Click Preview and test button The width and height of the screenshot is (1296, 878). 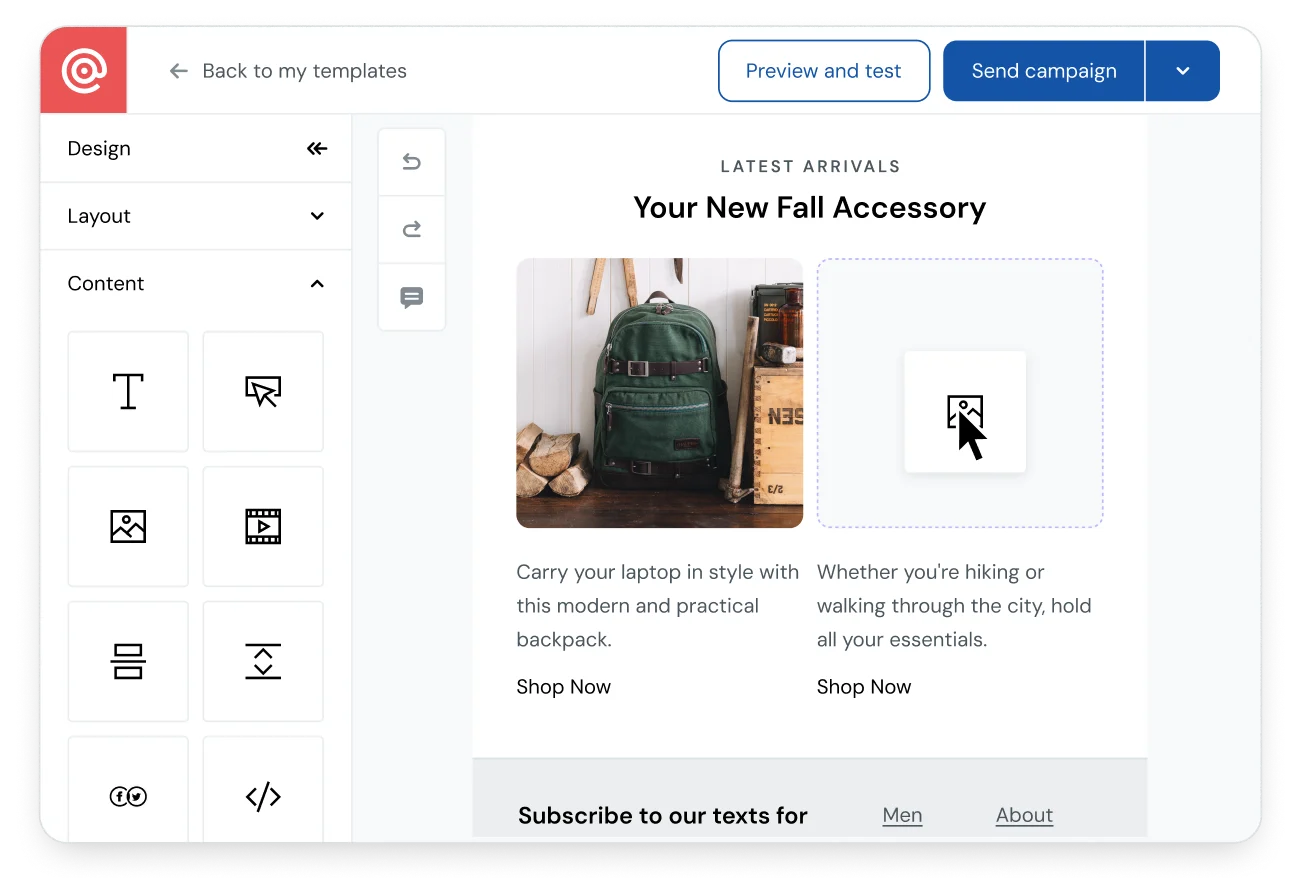824,71
